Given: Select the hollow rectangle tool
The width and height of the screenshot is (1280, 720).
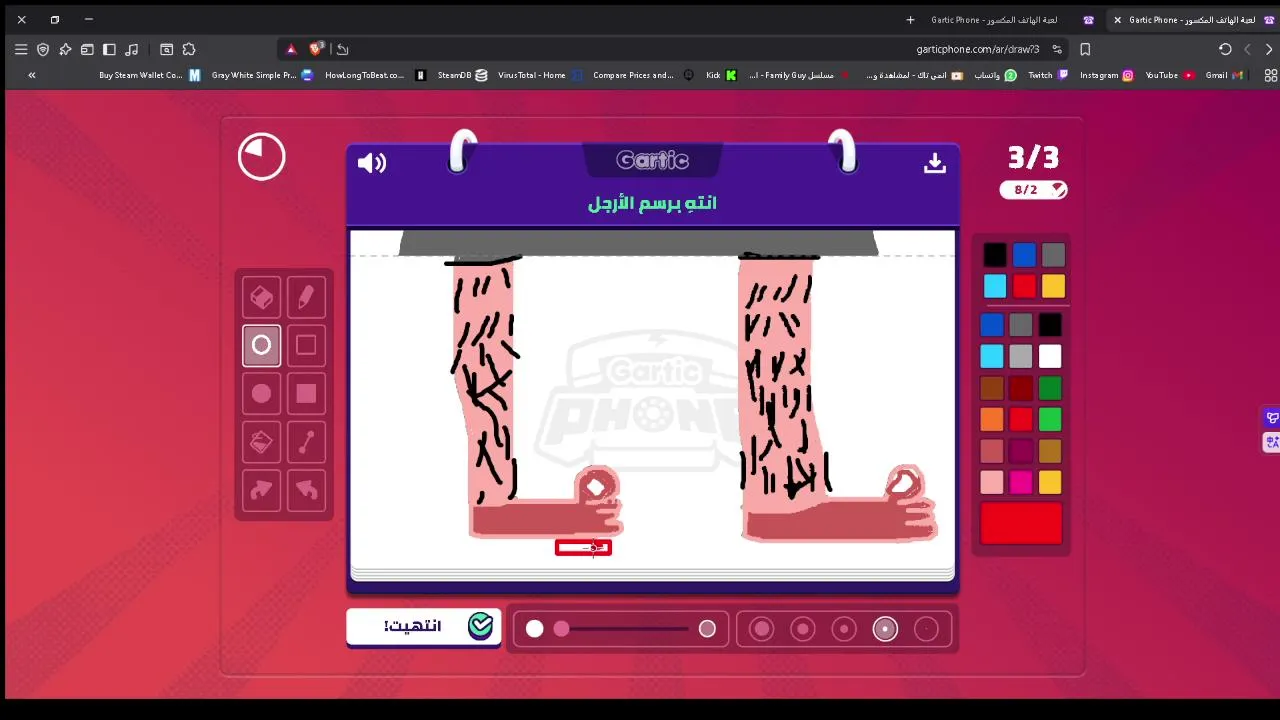Looking at the screenshot, I should [306, 345].
